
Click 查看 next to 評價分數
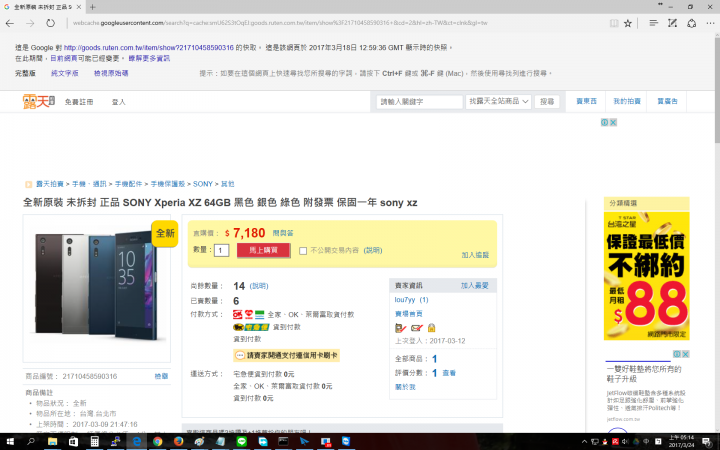click(449, 373)
